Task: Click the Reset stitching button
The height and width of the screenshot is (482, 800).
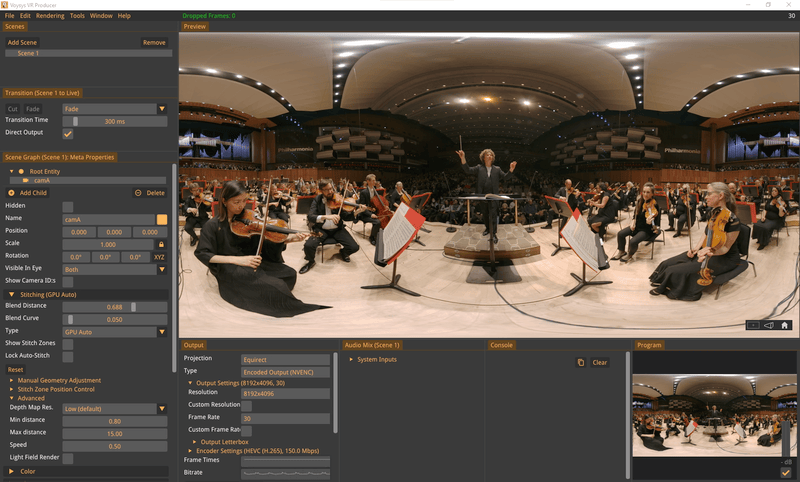Action: [x=15, y=369]
